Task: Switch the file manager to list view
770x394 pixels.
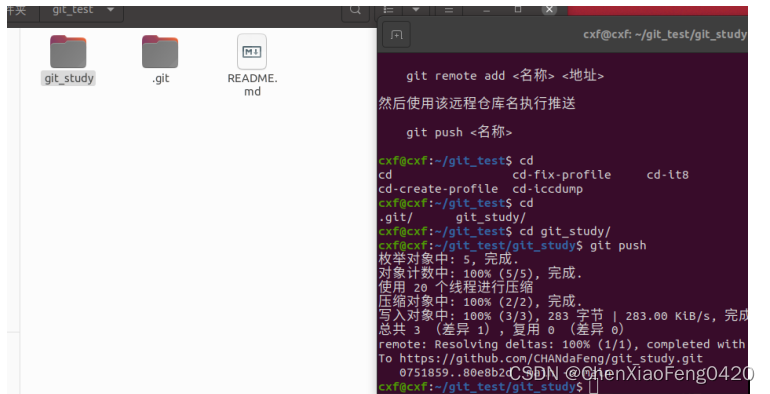Action: click(389, 11)
